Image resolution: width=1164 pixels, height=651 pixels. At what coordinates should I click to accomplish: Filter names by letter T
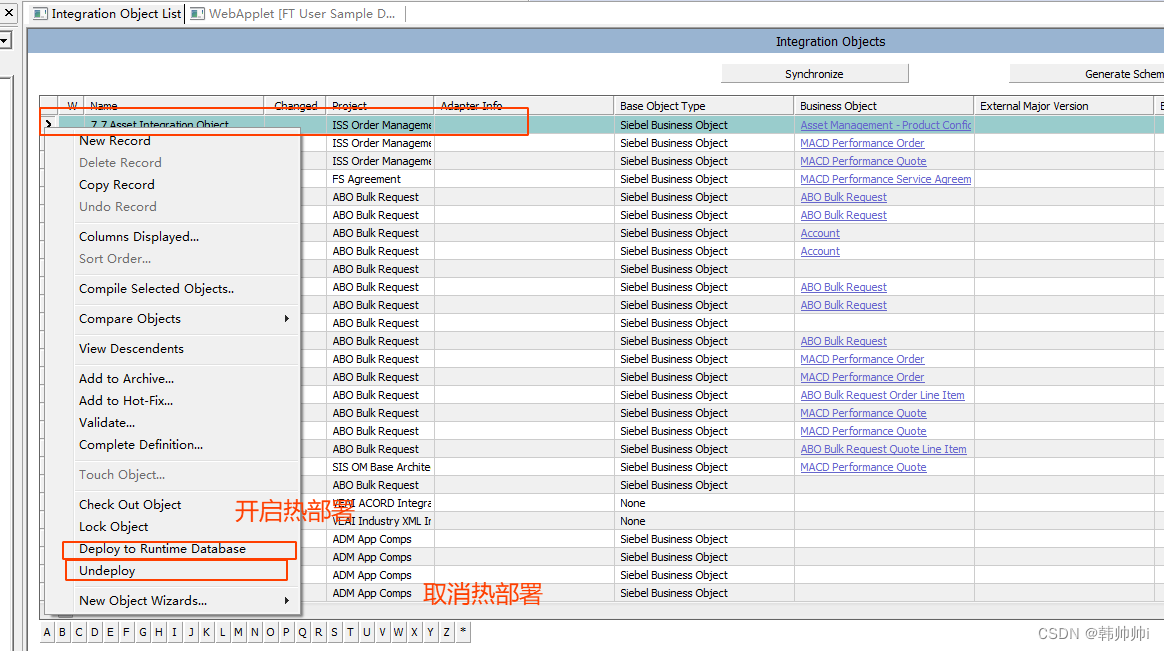coord(350,632)
